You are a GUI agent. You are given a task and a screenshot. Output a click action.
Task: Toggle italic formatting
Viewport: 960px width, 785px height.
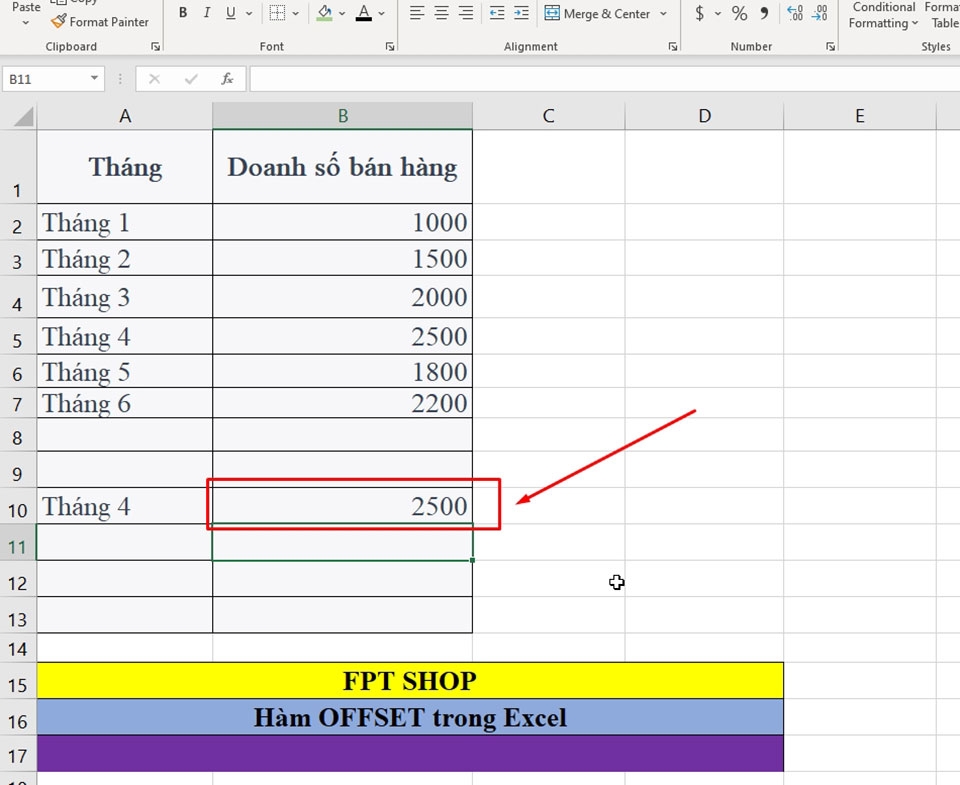pyautogui.click(x=207, y=13)
